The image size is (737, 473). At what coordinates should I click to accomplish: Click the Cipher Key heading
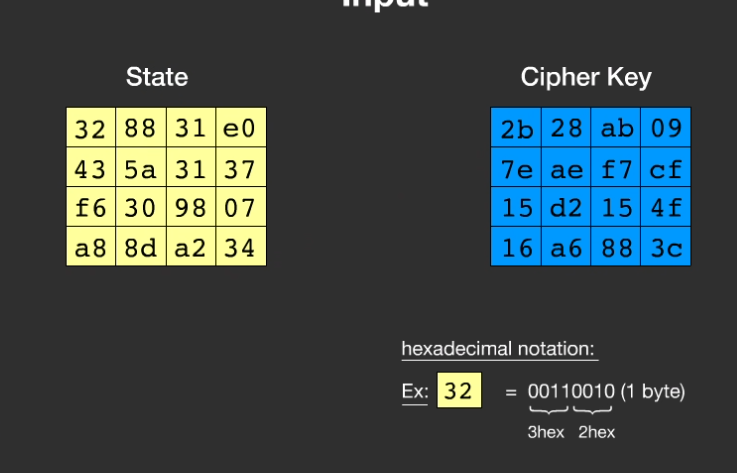tap(586, 77)
